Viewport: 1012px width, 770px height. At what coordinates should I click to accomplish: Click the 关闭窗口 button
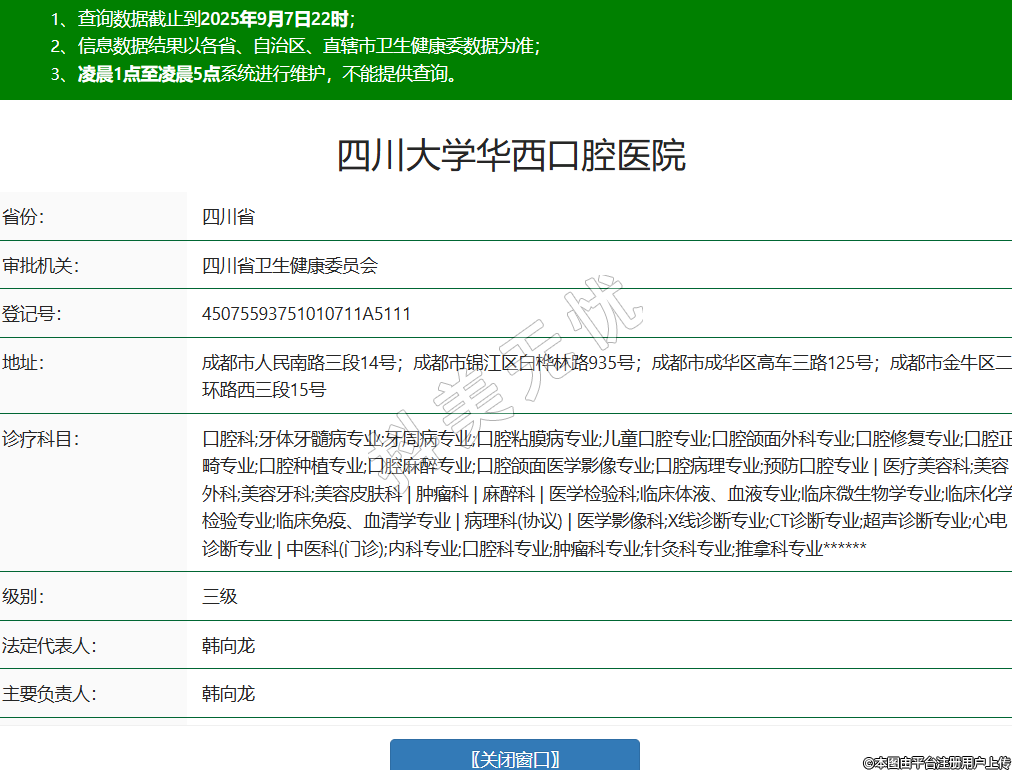[514, 759]
